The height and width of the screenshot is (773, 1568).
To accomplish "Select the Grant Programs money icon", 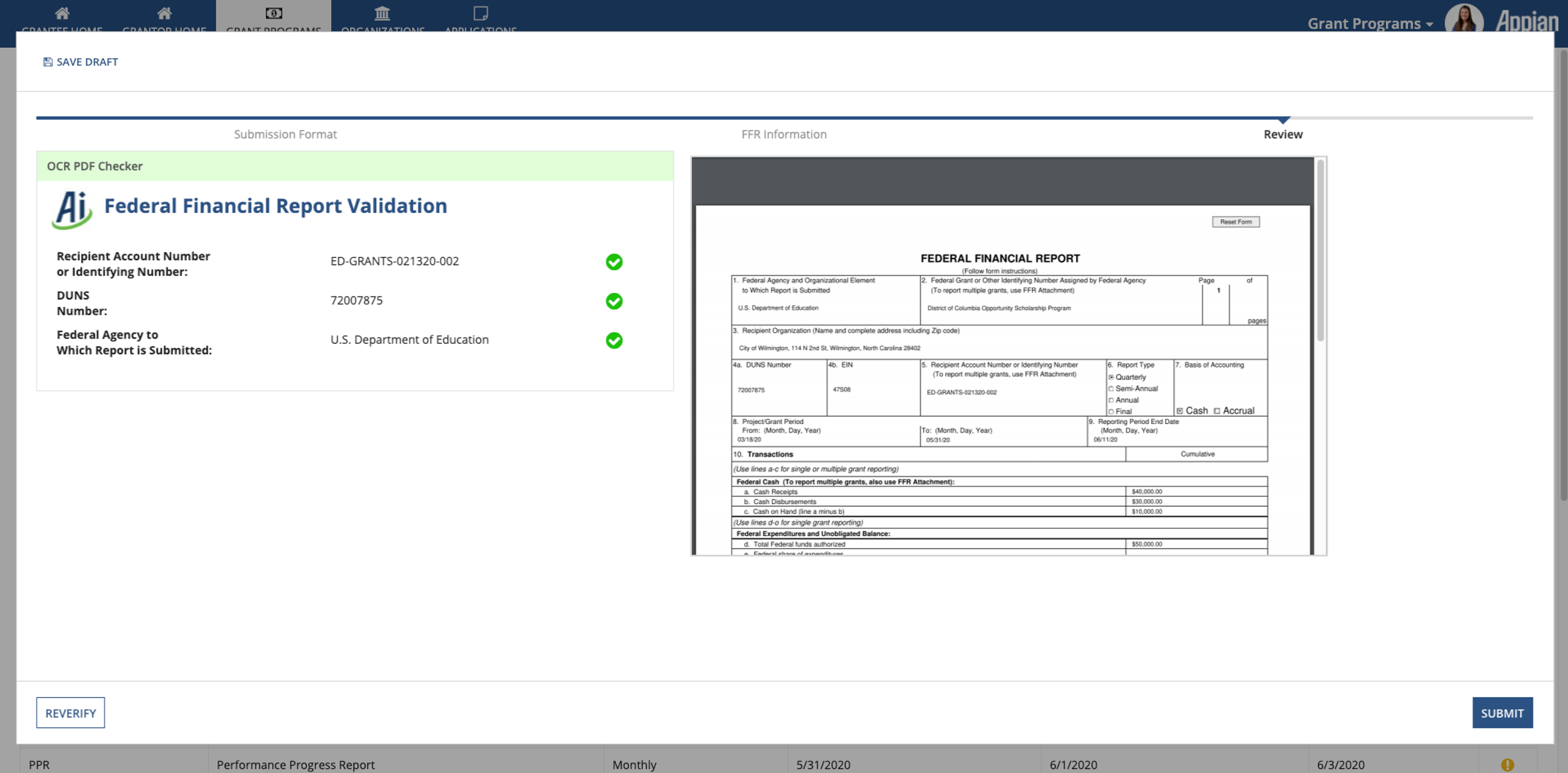I will [274, 13].
